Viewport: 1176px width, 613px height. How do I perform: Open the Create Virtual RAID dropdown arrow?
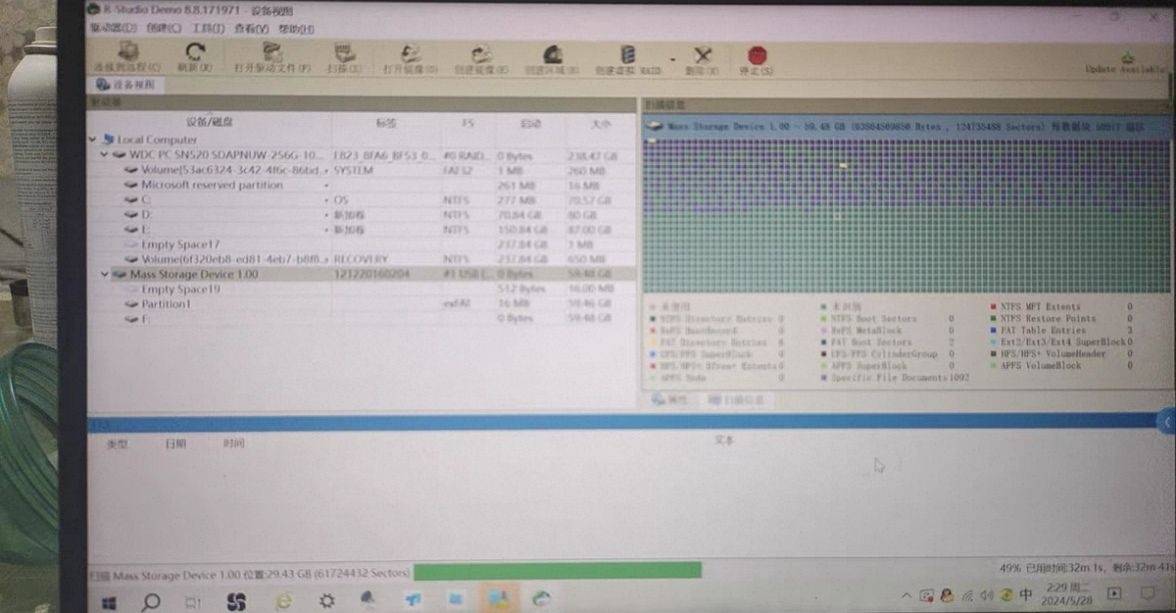click(673, 59)
